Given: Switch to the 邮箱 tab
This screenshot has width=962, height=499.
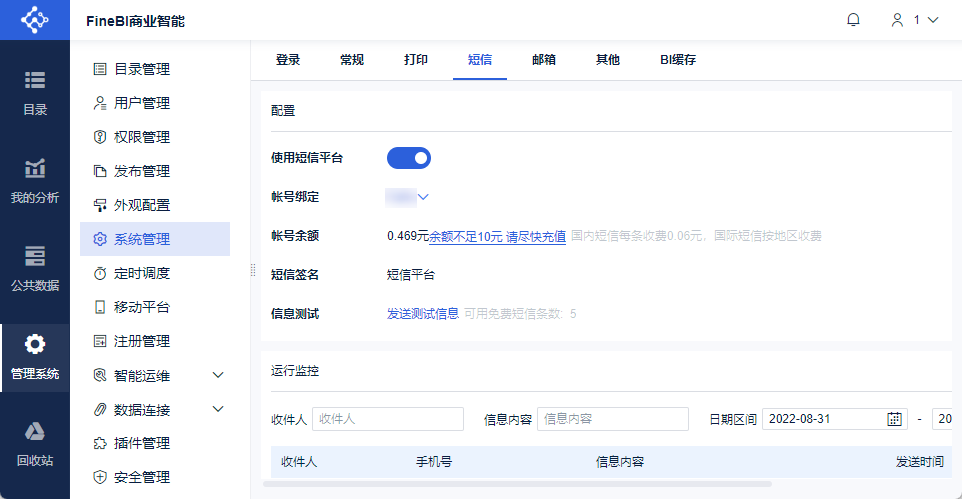Looking at the screenshot, I should click(544, 60).
